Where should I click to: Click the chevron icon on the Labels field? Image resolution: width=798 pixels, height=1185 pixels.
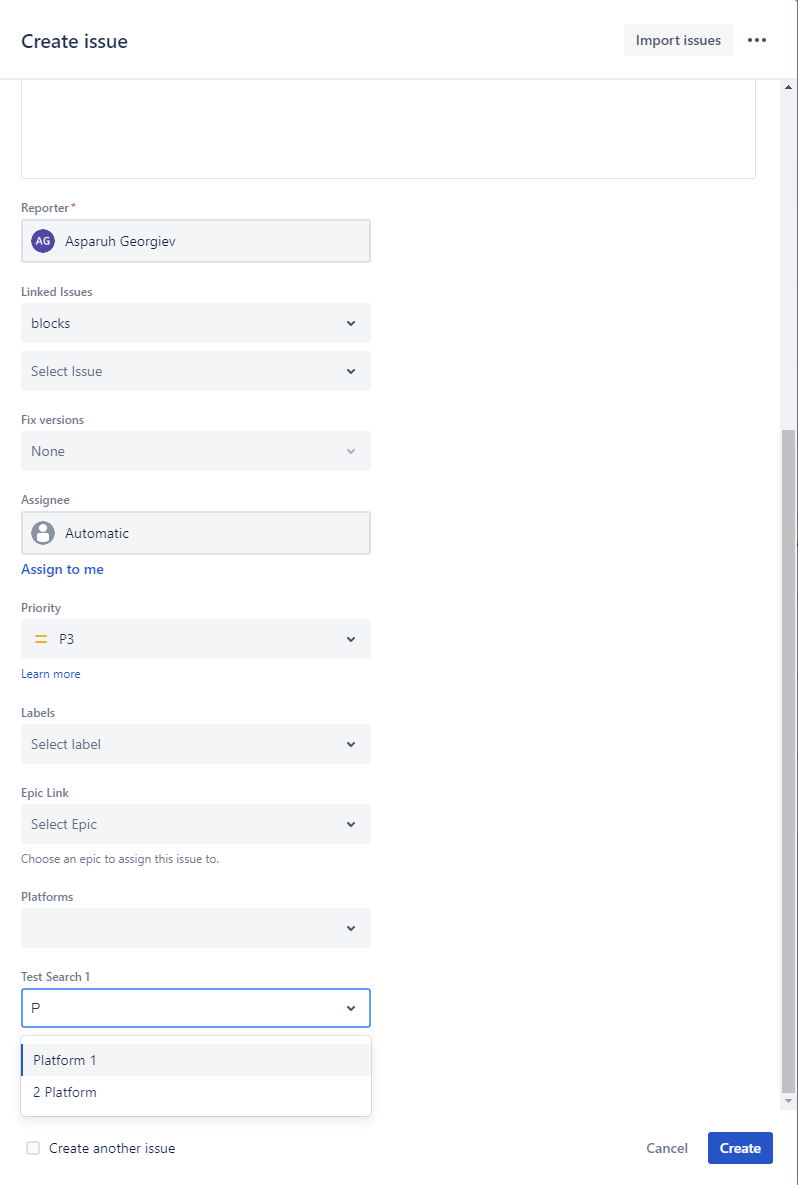351,744
